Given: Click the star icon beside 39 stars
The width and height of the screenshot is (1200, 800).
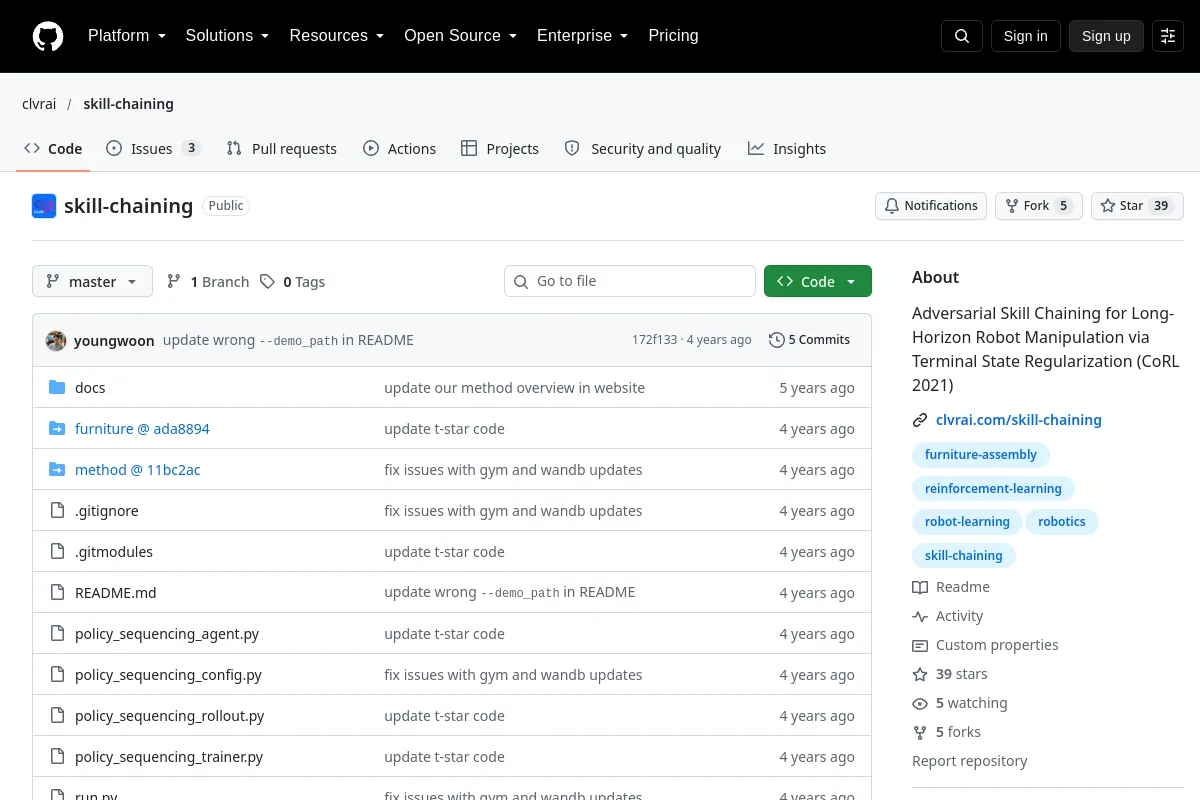Looking at the screenshot, I should (x=920, y=674).
